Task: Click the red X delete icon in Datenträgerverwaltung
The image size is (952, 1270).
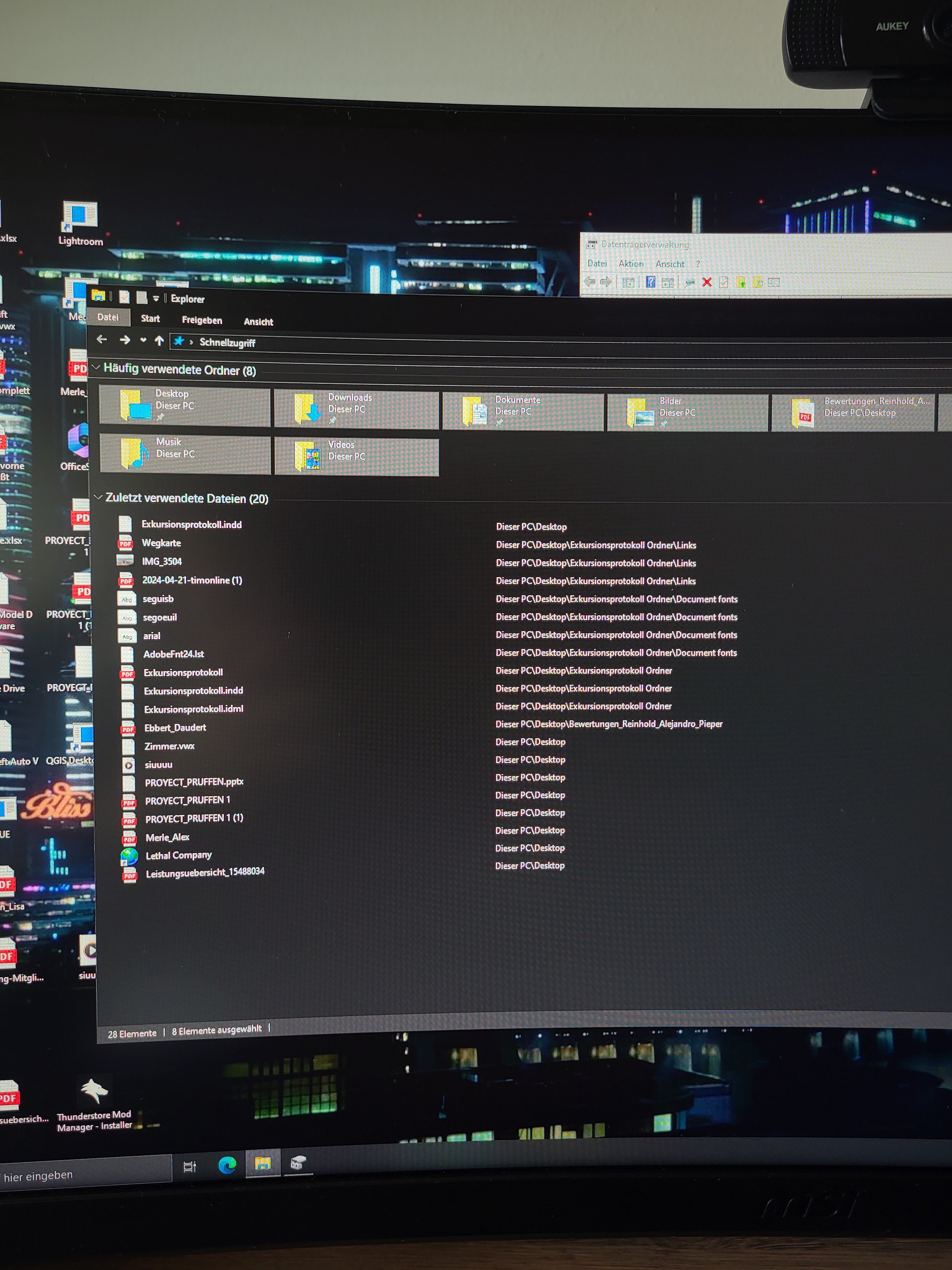Action: click(707, 282)
